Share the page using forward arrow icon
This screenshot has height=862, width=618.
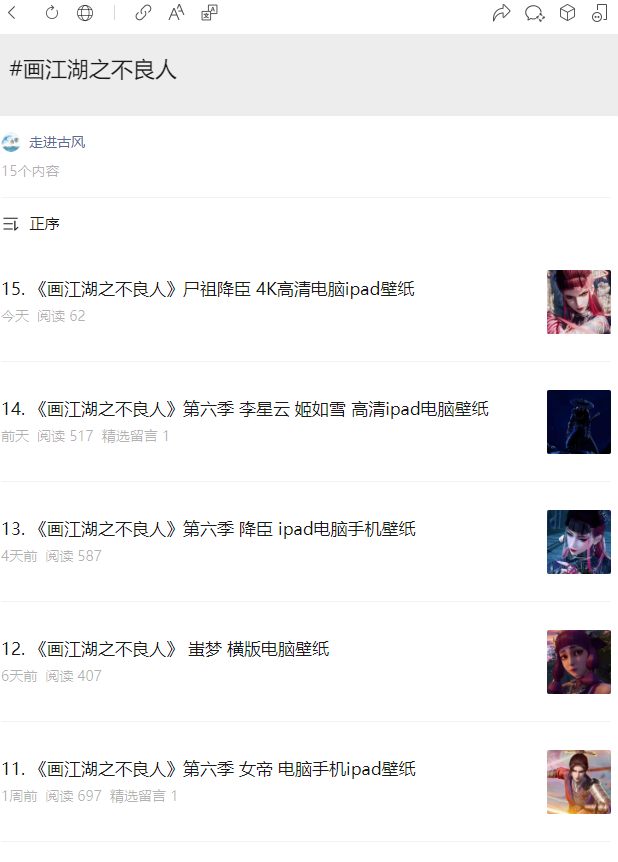(x=501, y=13)
